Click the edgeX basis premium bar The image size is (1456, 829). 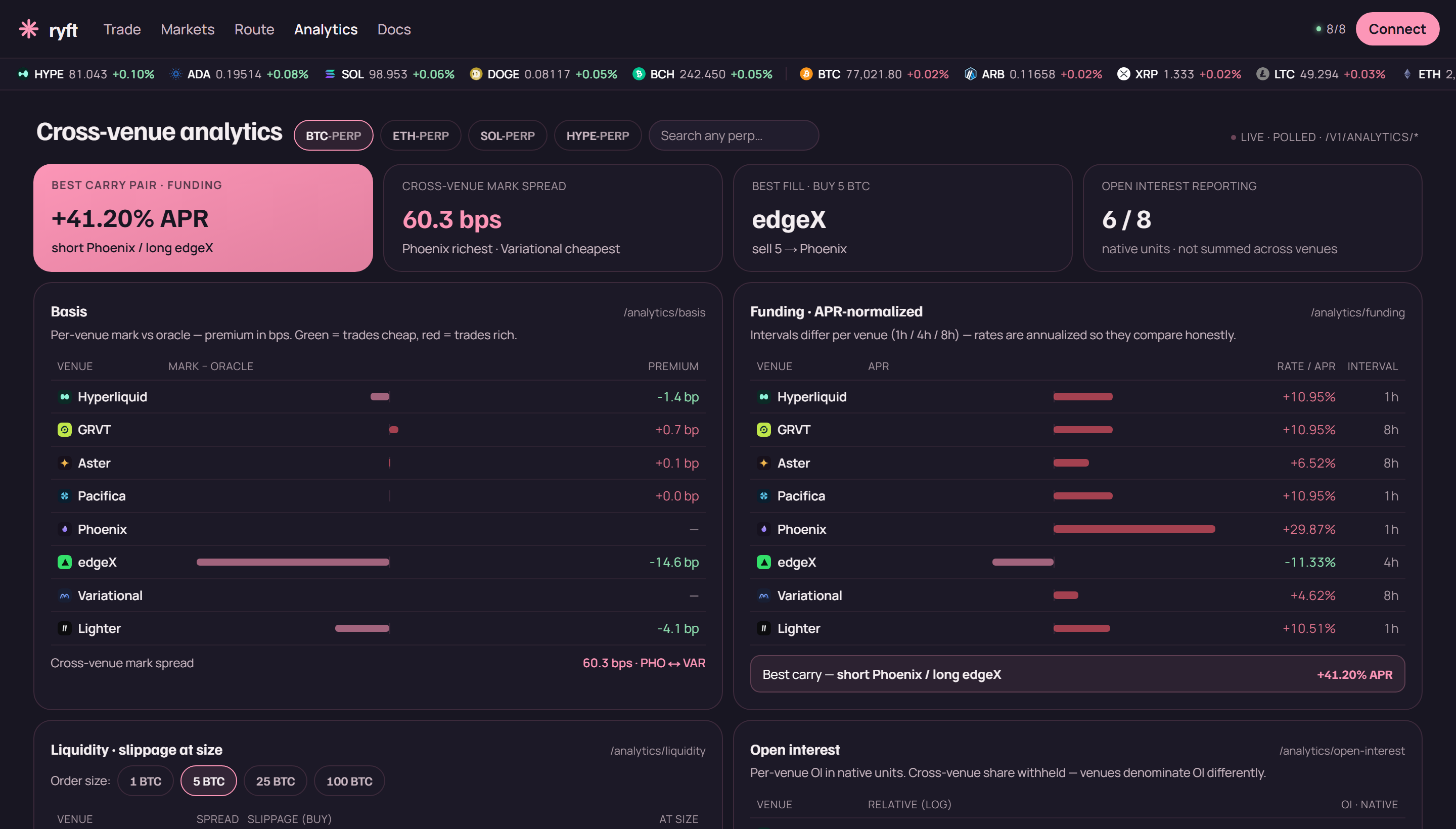(293, 562)
